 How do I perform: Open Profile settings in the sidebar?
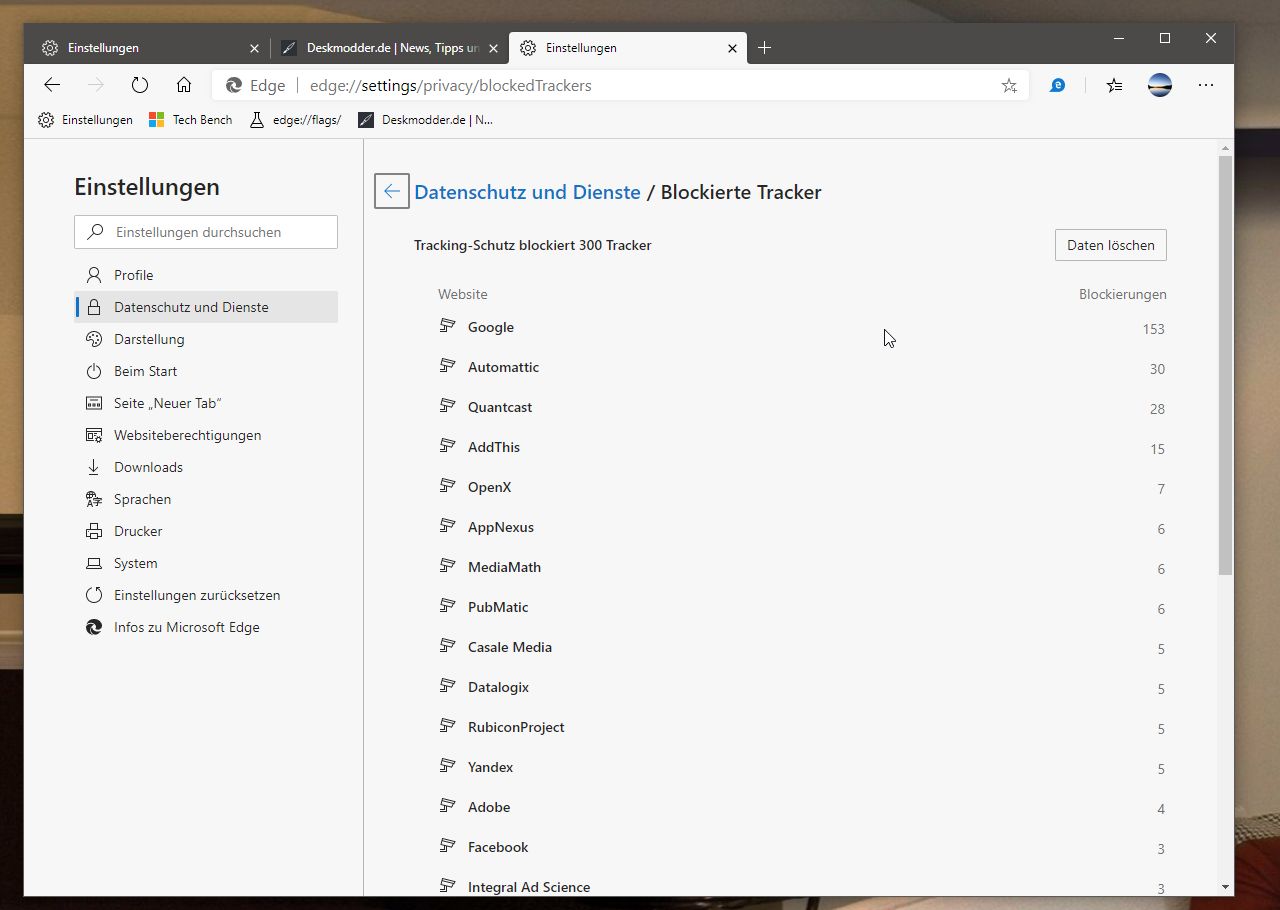pyautogui.click(x=206, y=275)
